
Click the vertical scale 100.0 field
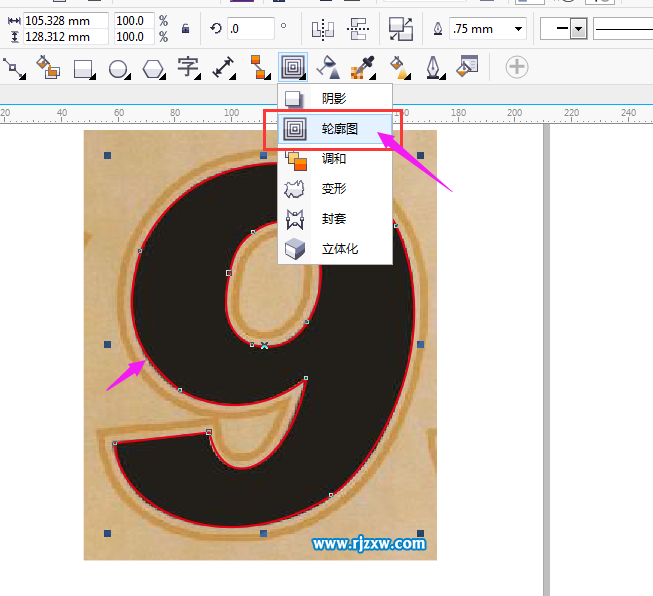[134, 37]
